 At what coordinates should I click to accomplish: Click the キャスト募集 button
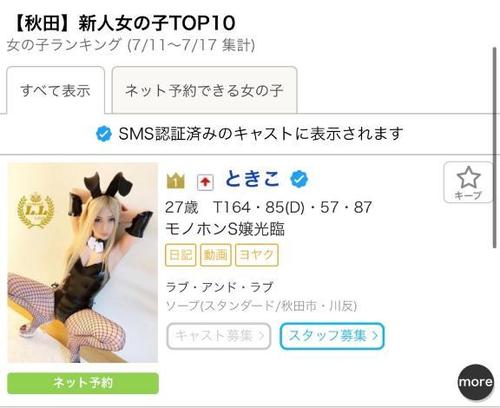(x=219, y=336)
